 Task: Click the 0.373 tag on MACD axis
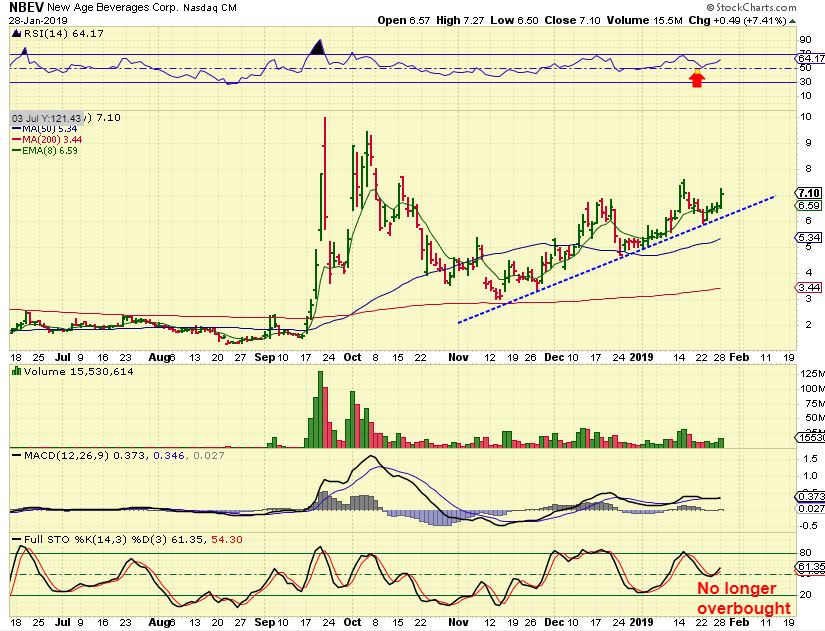pyautogui.click(x=811, y=497)
